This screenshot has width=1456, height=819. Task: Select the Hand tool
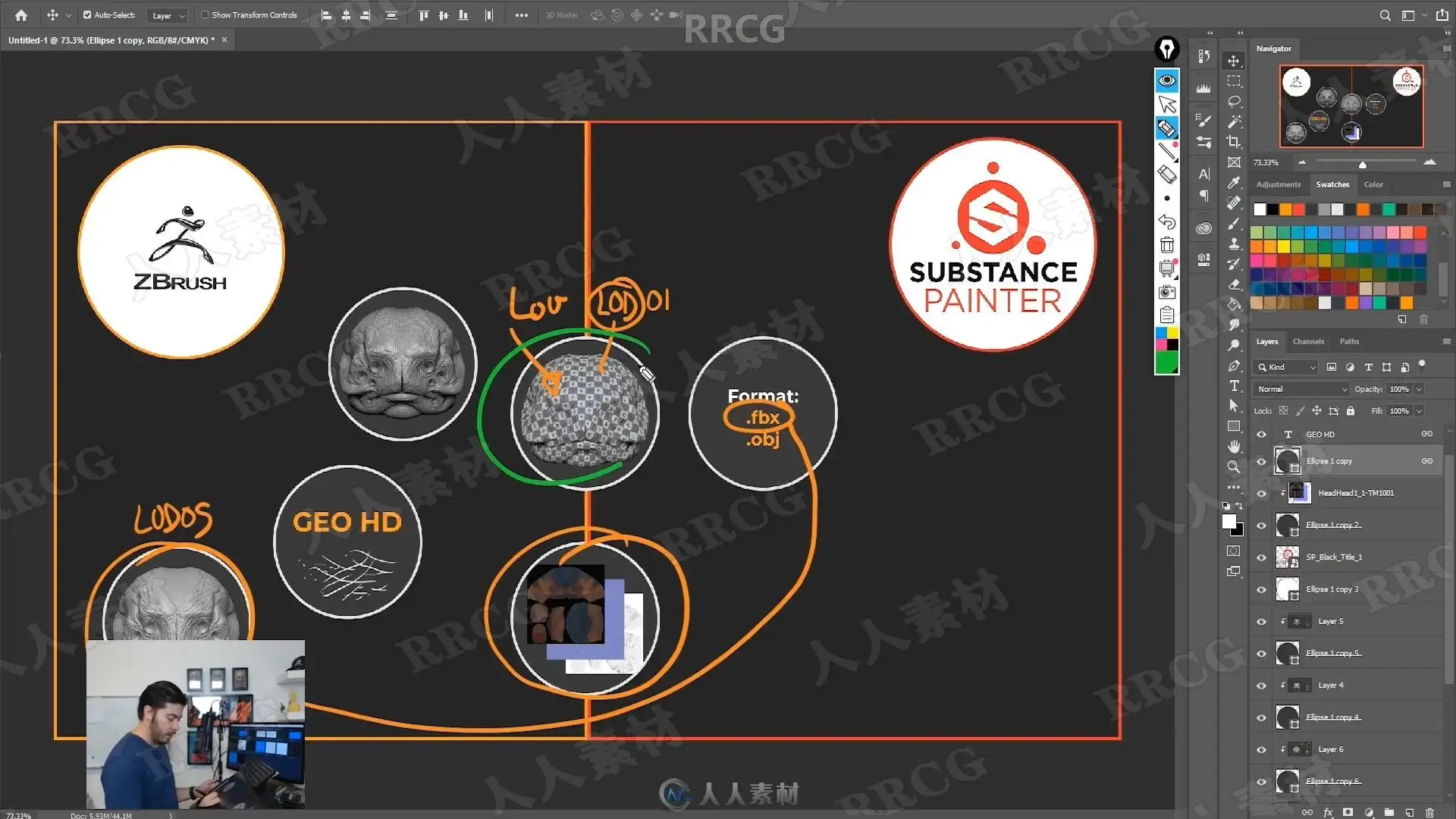1234,446
